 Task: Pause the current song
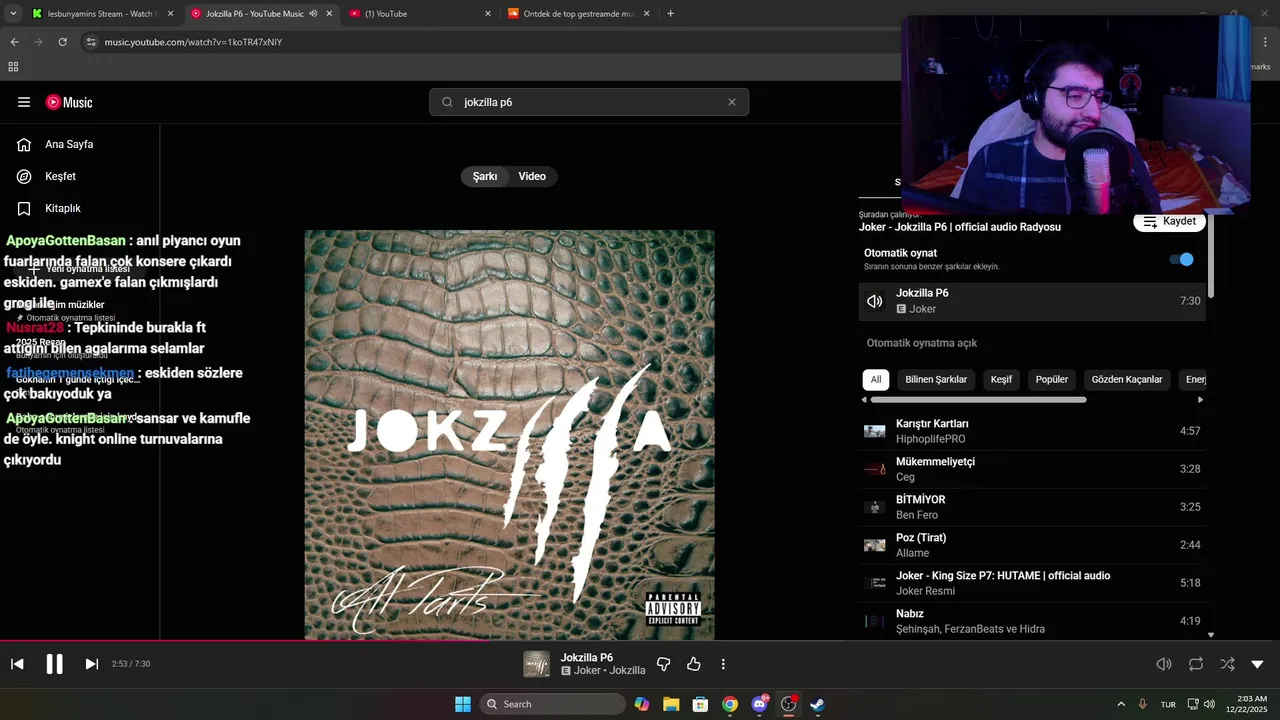coord(54,664)
